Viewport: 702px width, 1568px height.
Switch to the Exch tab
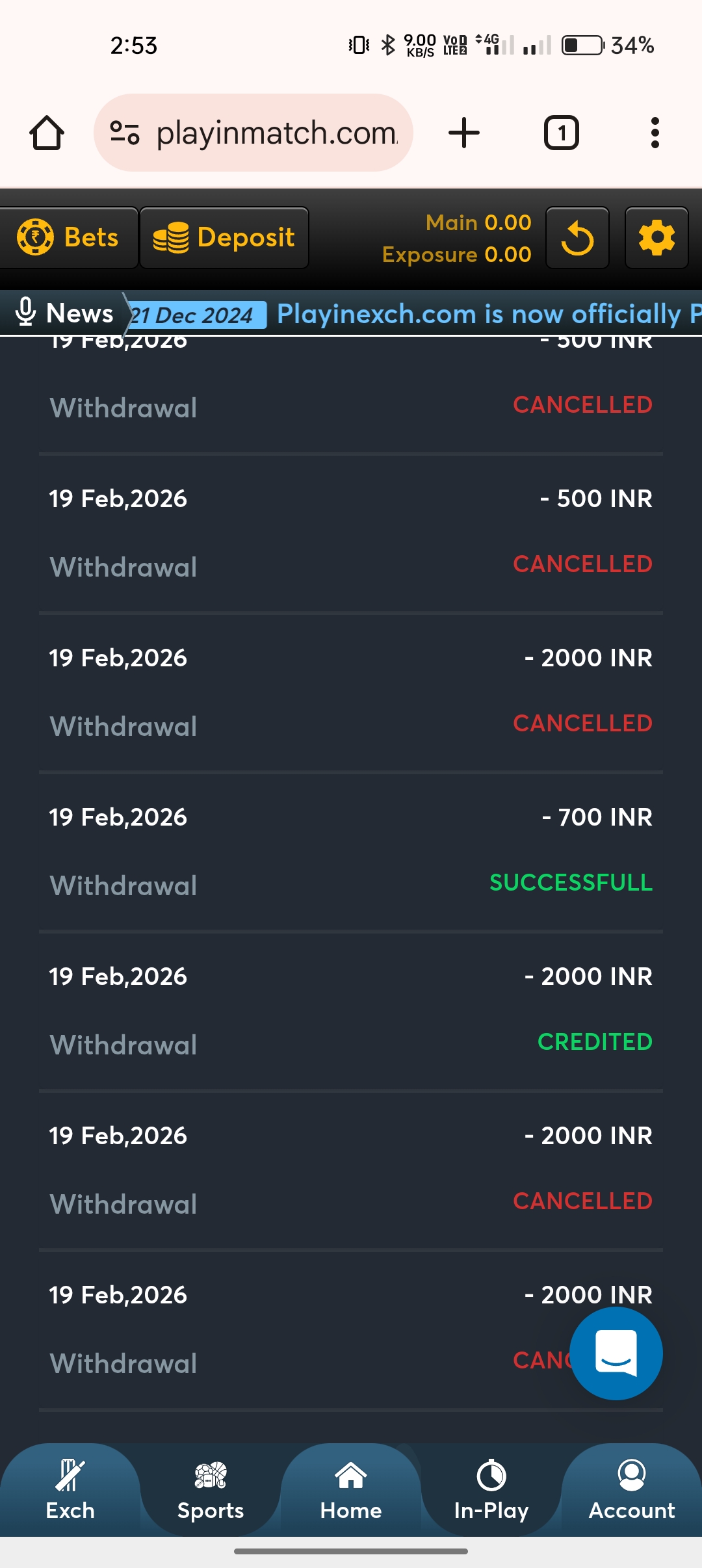70,1490
